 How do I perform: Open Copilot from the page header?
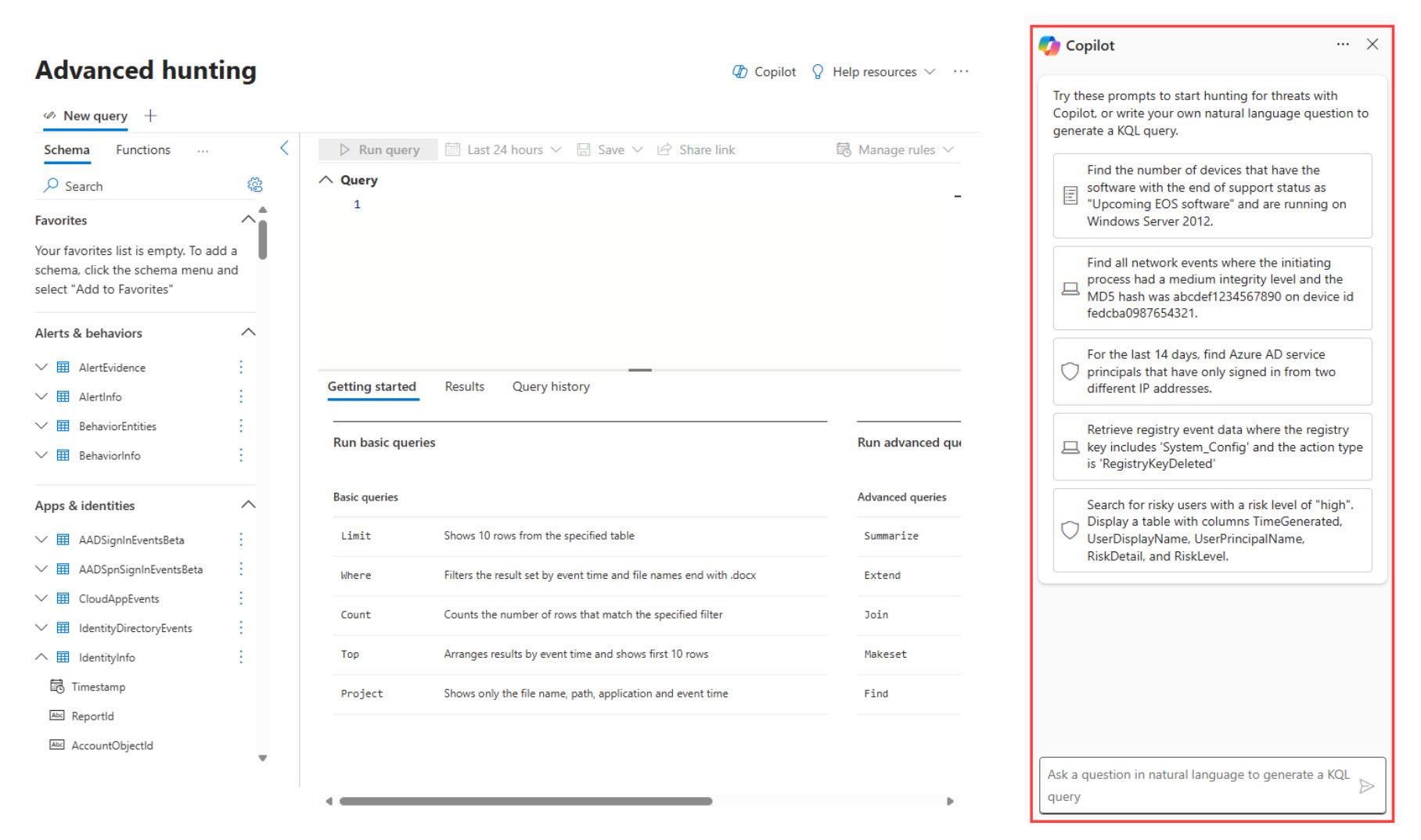pyautogui.click(x=764, y=72)
